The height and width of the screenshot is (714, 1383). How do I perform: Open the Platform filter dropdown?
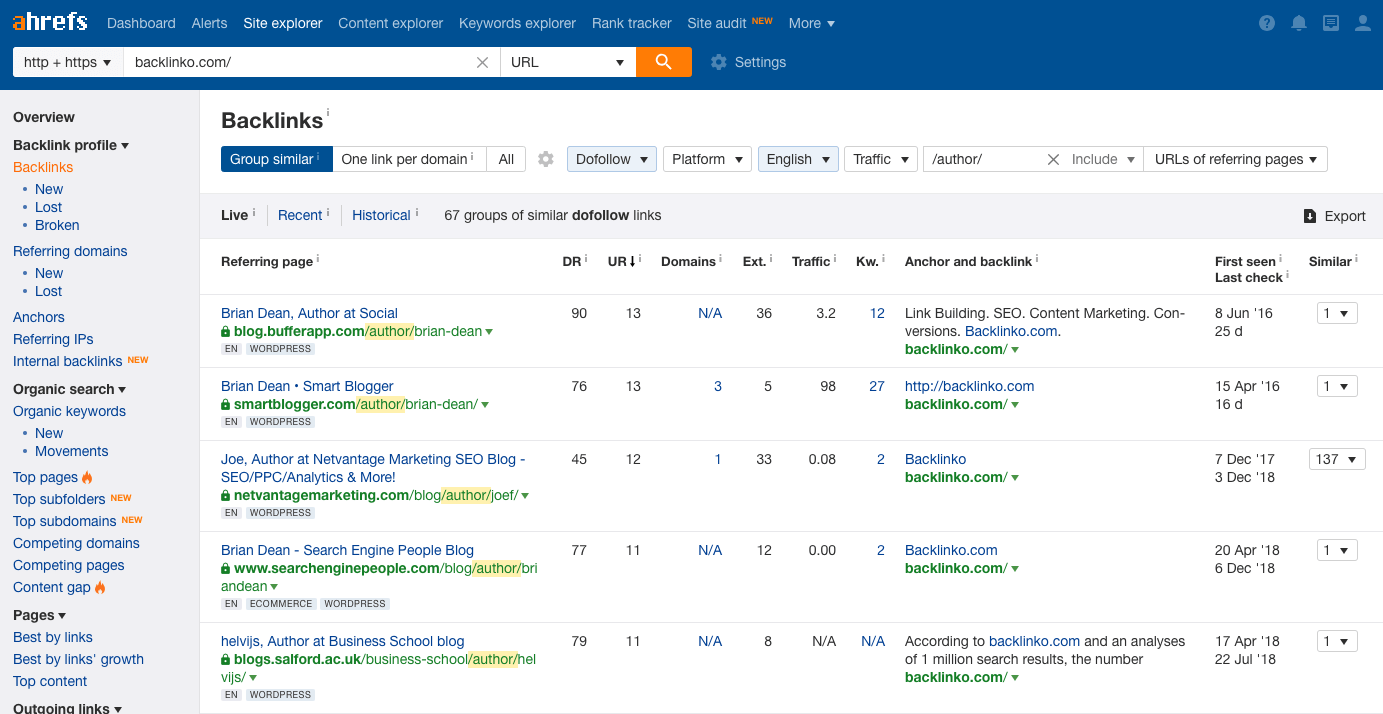707,159
